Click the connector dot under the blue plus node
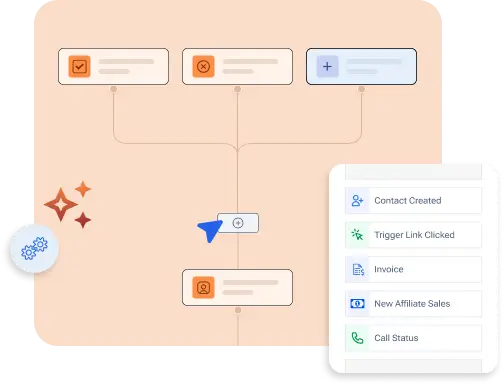 [361, 89]
